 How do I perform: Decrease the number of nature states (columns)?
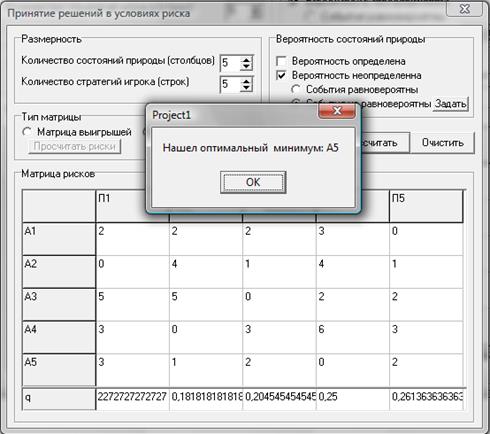click(x=246, y=67)
